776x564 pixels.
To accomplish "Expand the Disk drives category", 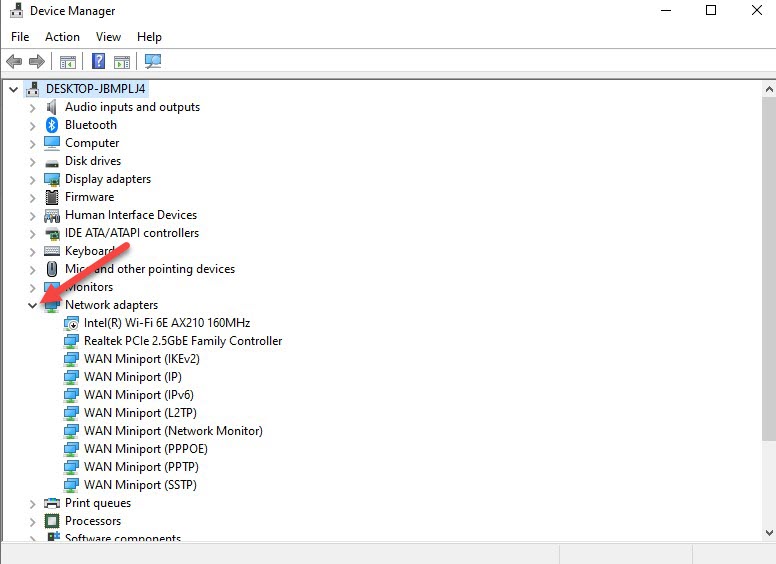I will pyautogui.click(x=33, y=162).
